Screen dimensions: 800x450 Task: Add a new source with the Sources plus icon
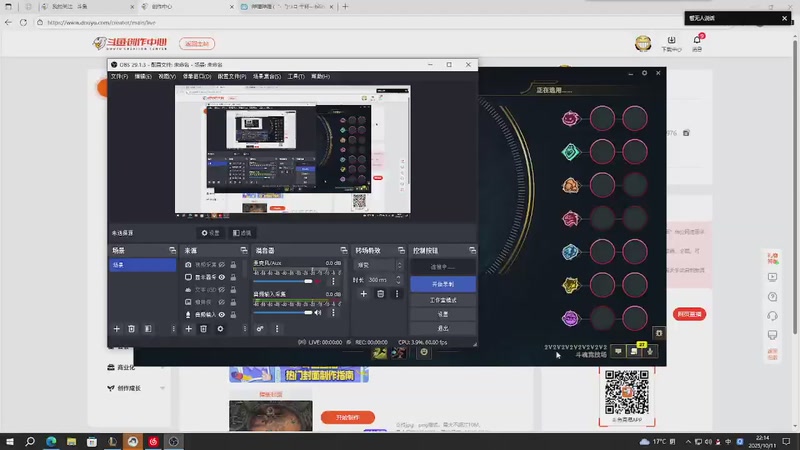coord(188,329)
